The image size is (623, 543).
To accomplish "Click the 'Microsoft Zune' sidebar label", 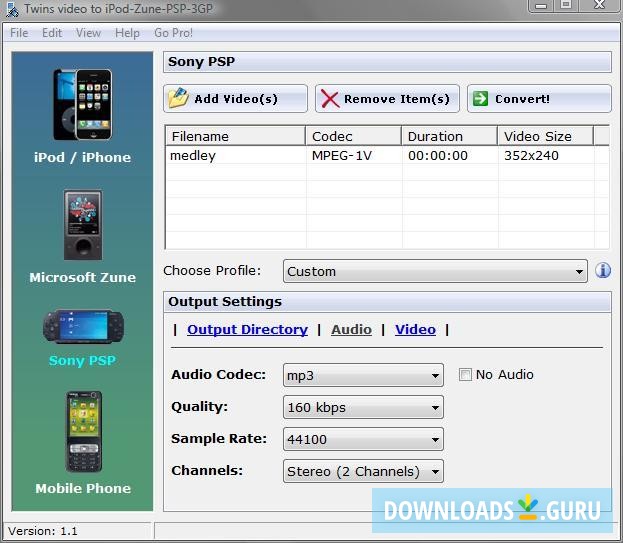I will (x=82, y=277).
